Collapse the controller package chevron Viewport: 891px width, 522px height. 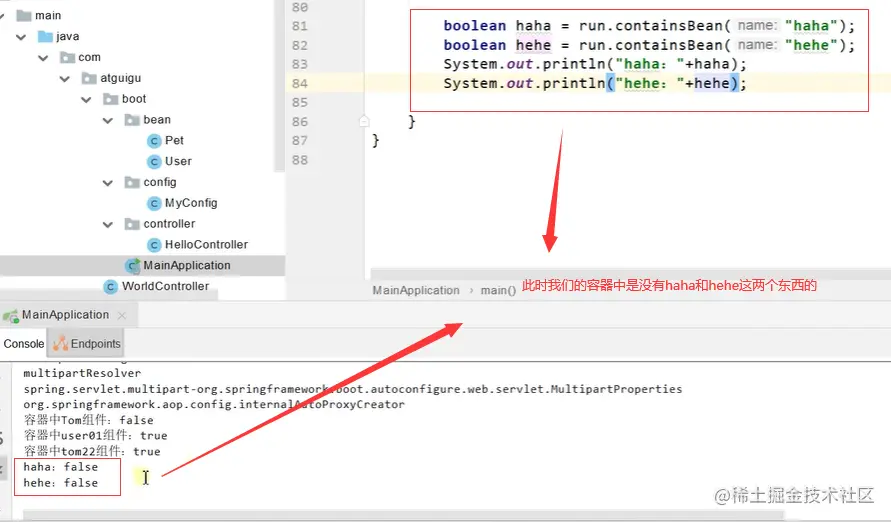tap(108, 224)
